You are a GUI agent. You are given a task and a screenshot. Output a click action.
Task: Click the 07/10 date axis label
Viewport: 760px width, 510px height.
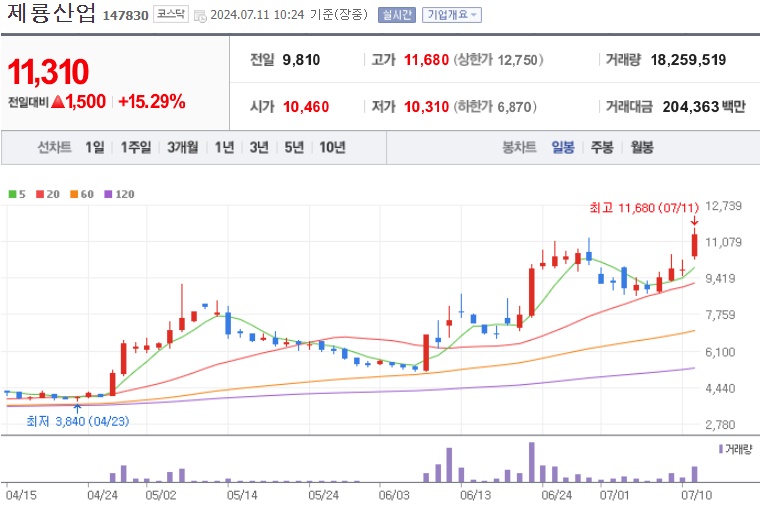[x=697, y=495]
